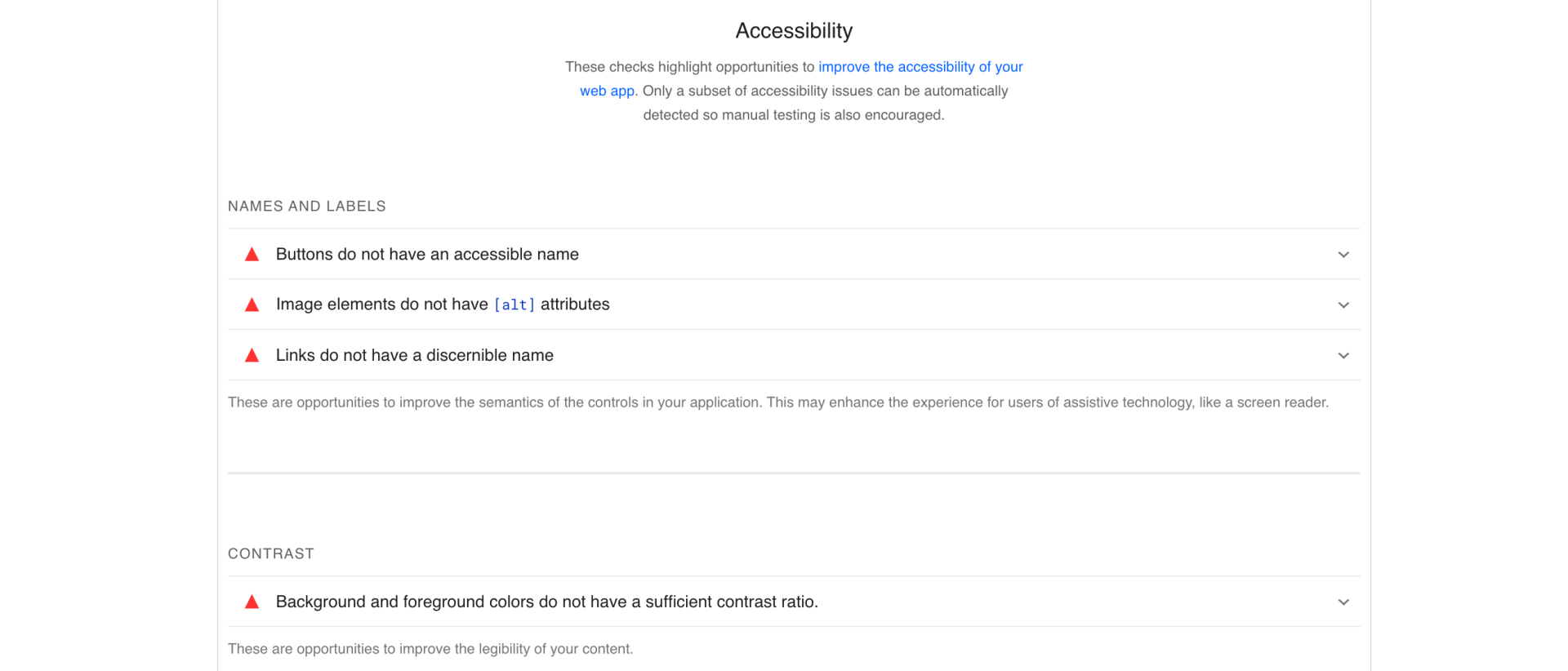This screenshot has height=671, width=1568.
Task: Click the 'Buttons do not have an accessible name' title
Action: coord(427,255)
